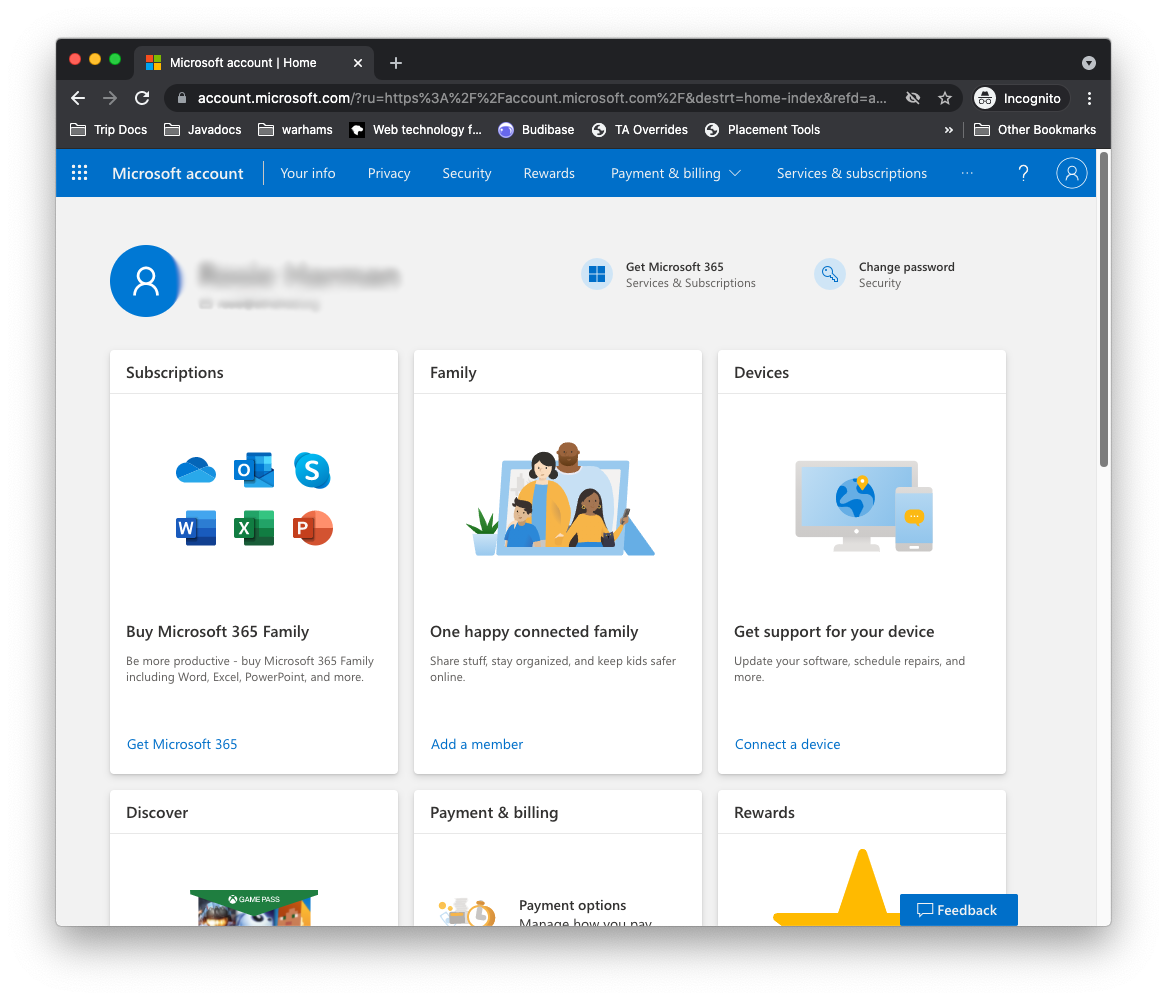Image resolution: width=1167 pixels, height=1000 pixels.
Task: Click the Add a member link
Action: coord(477,743)
